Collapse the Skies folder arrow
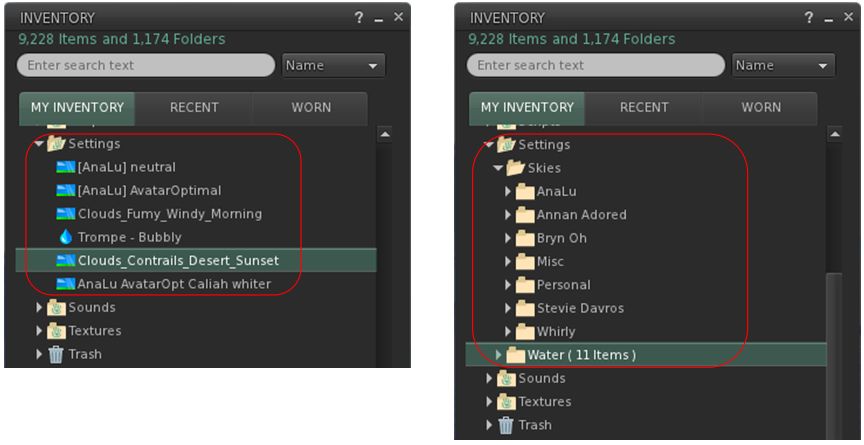The image size is (864, 445). tap(499, 168)
